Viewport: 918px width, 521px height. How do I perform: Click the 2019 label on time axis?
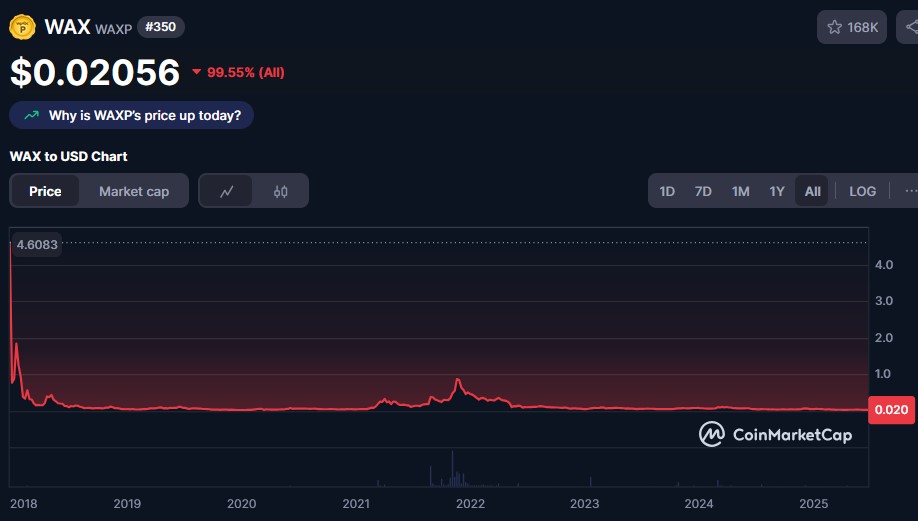click(127, 503)
